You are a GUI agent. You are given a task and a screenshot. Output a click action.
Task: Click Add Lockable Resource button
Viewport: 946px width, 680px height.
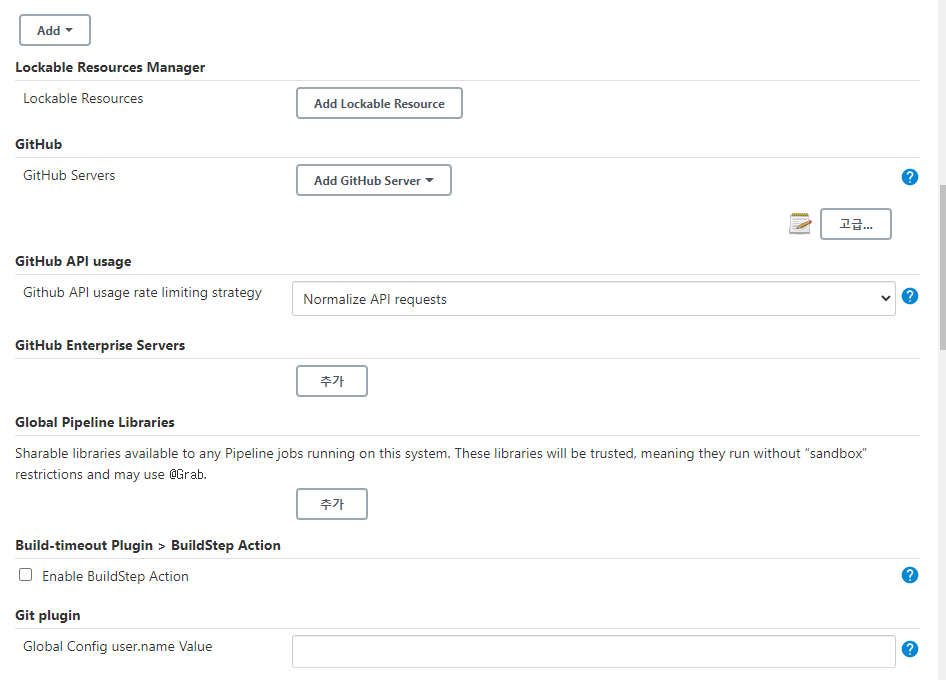click(379, 103)
